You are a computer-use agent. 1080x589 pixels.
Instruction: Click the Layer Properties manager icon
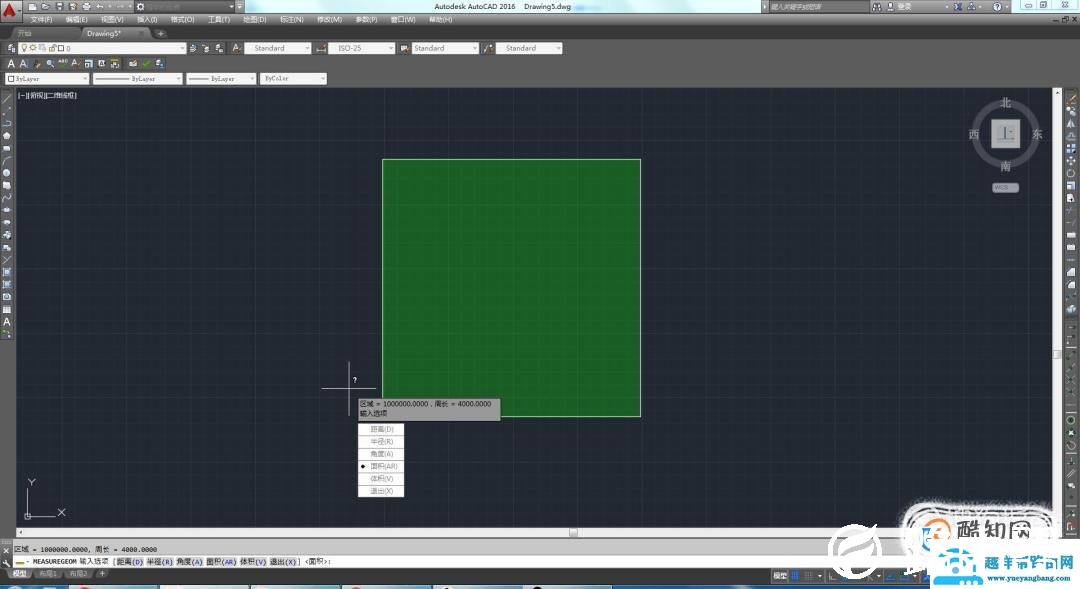point(11,48)
